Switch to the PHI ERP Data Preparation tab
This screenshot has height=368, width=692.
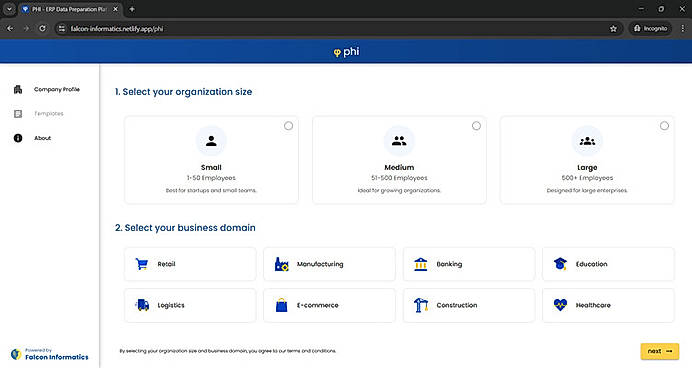click(x=70, y=9)
